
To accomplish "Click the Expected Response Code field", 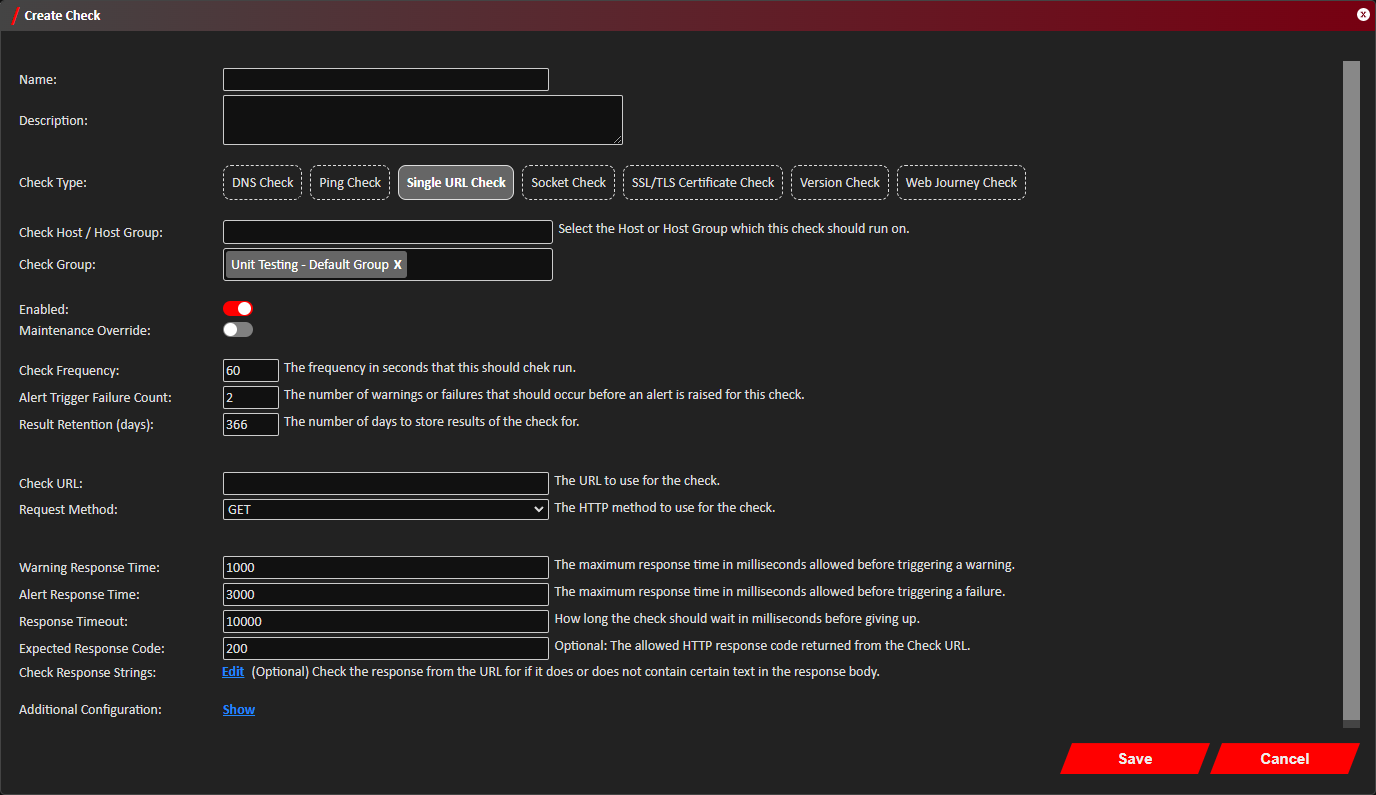I will (386, 648).
